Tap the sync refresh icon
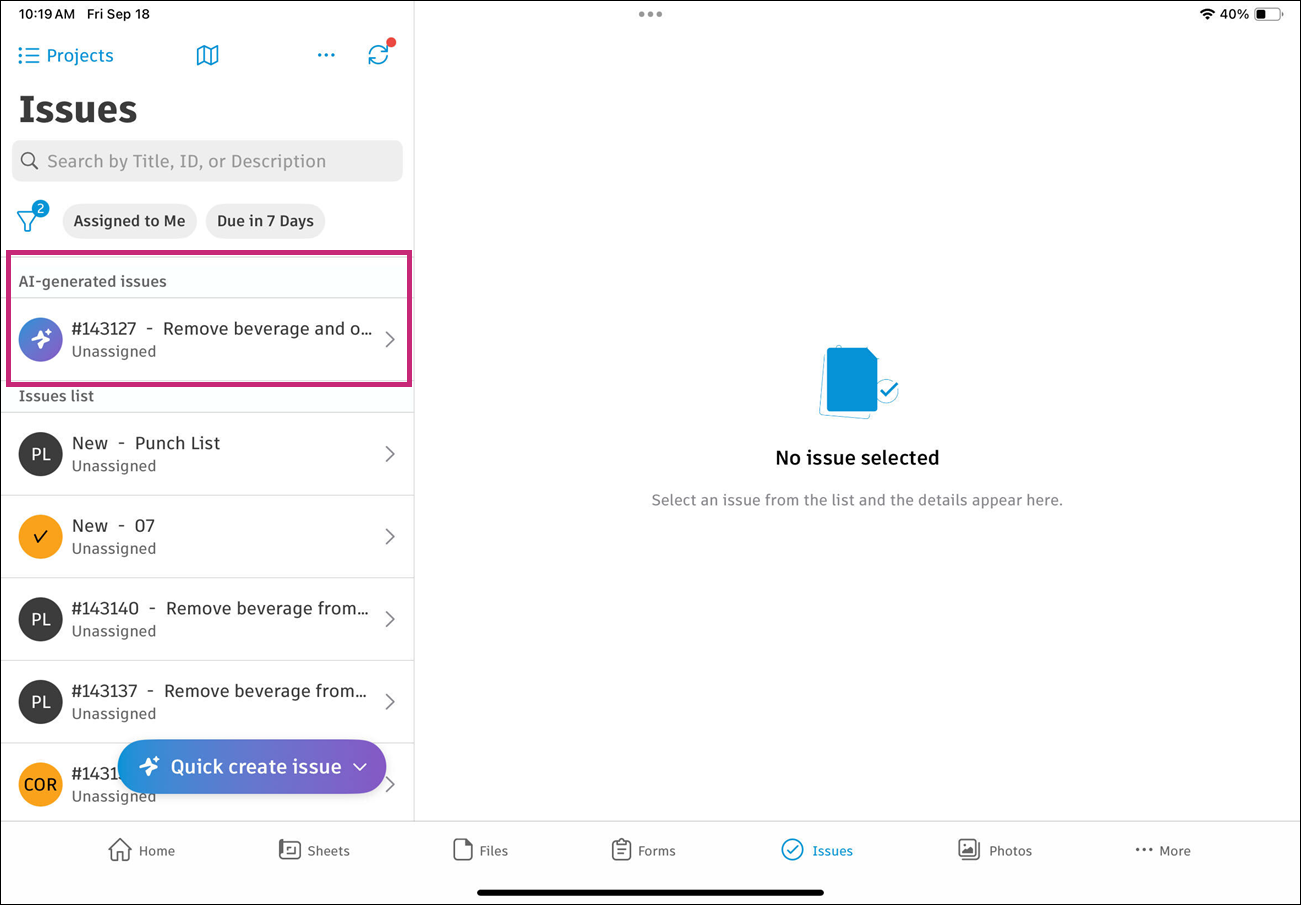1301x905 pixels. pyautogui.click(x=379, y=55)
